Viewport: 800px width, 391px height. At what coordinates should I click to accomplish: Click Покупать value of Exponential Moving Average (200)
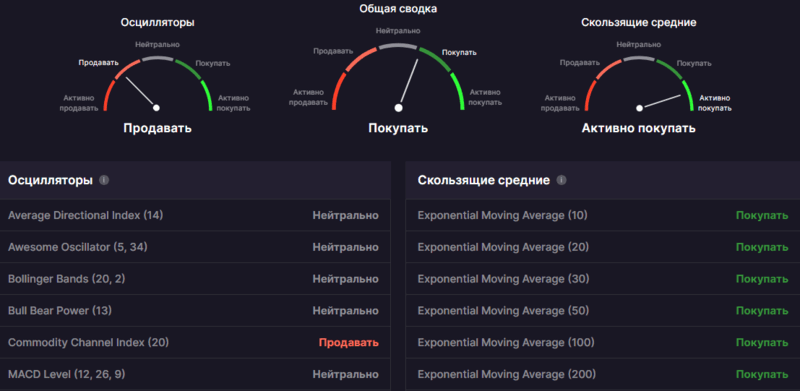click(762, 374)
